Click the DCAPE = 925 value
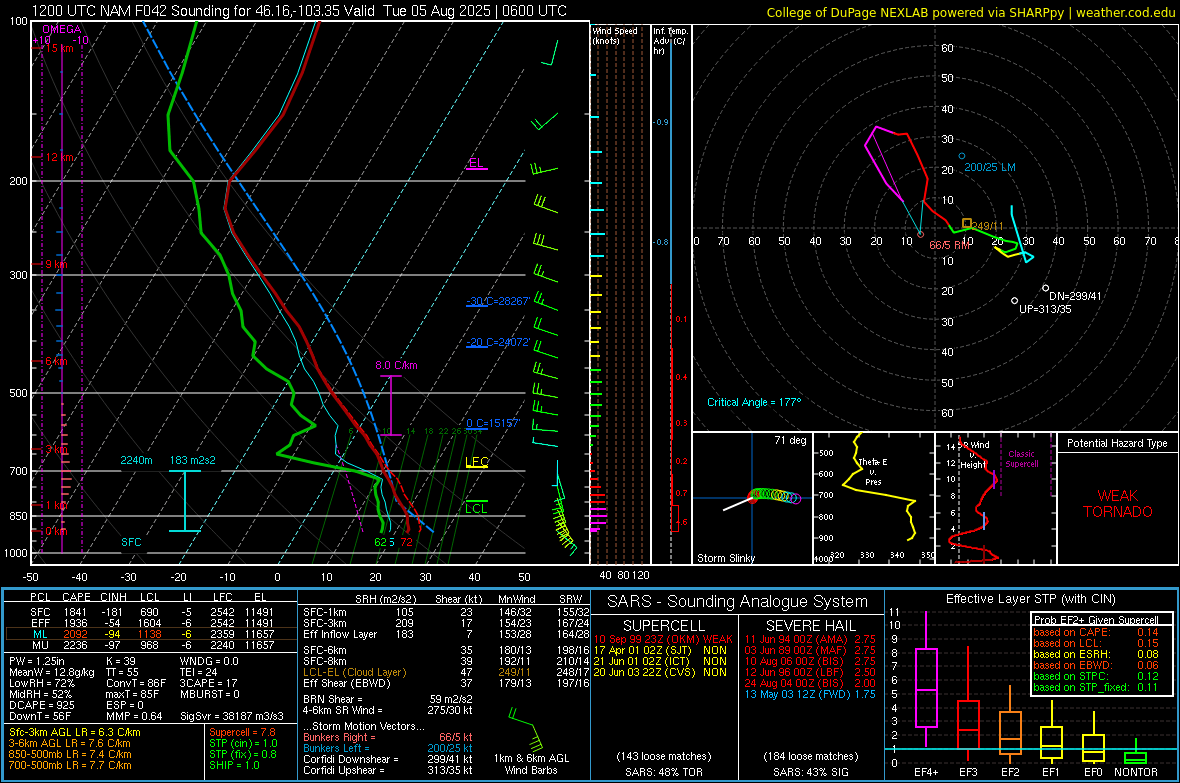The image size is (1180, 783). coord(41,705)
